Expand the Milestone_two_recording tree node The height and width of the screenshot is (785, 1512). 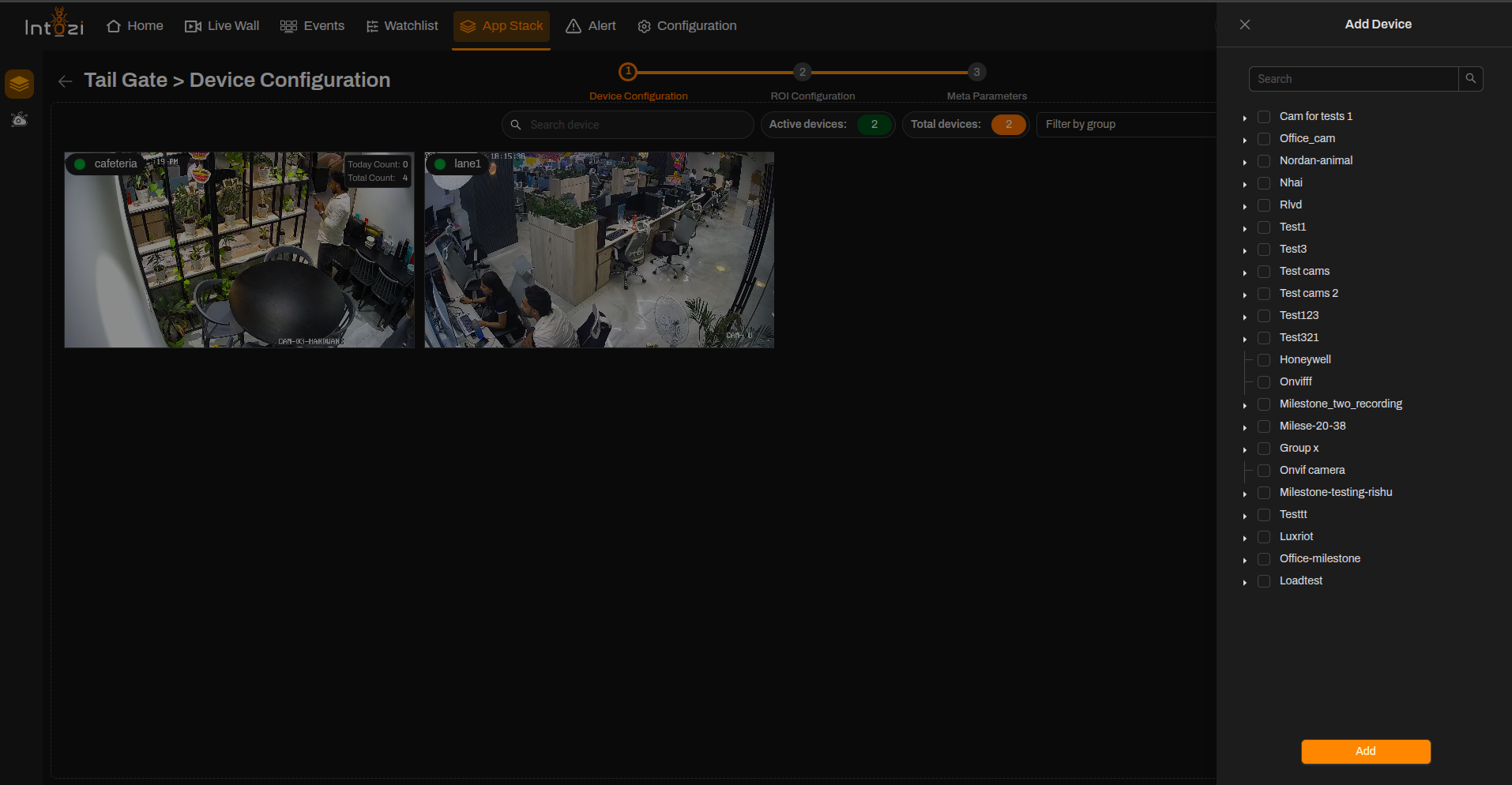1245,405
